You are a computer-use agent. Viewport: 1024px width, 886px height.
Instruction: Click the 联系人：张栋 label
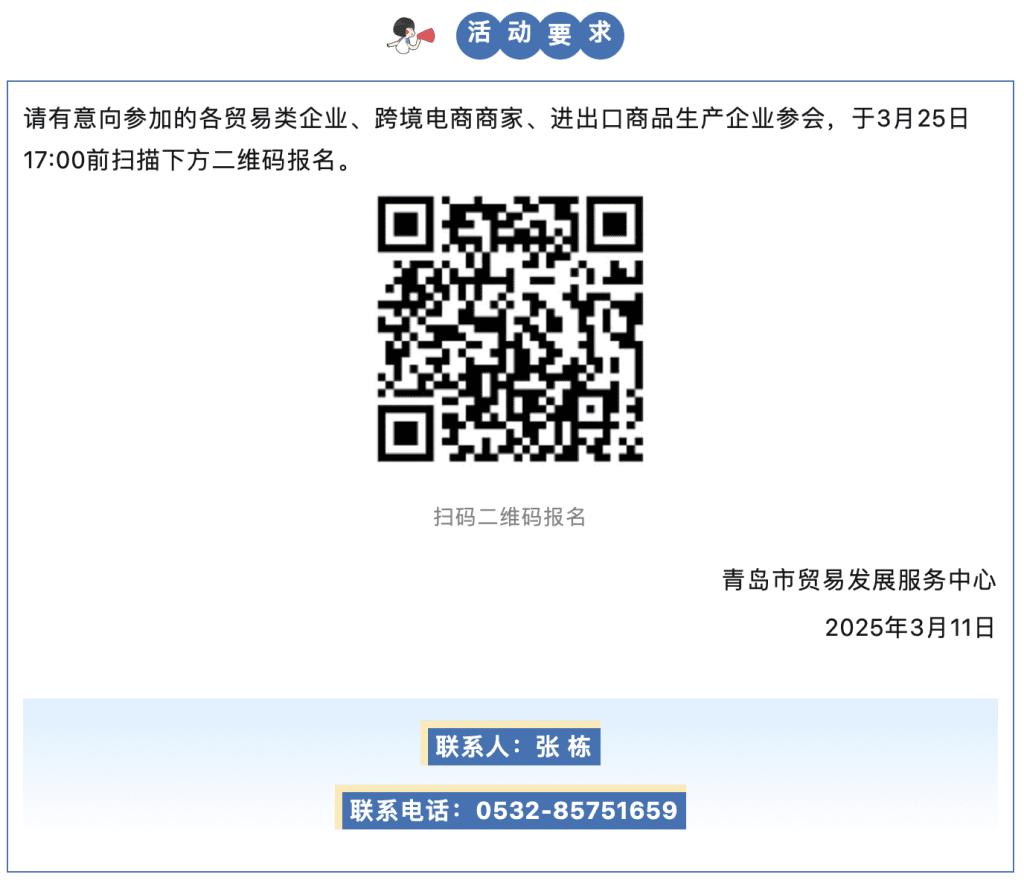(x=513, y=746)
